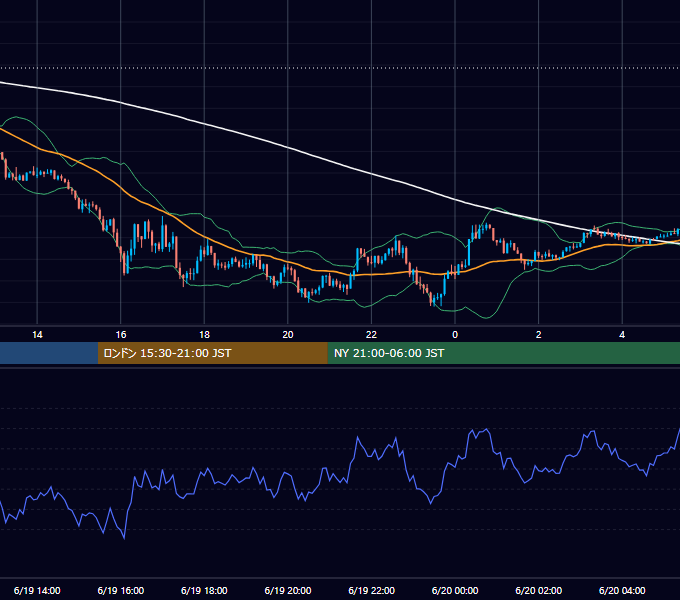The width and height of the screenshot is (680, 600).
Task: Click the 14 hour label on price chart axis
Action: (37, 335)
